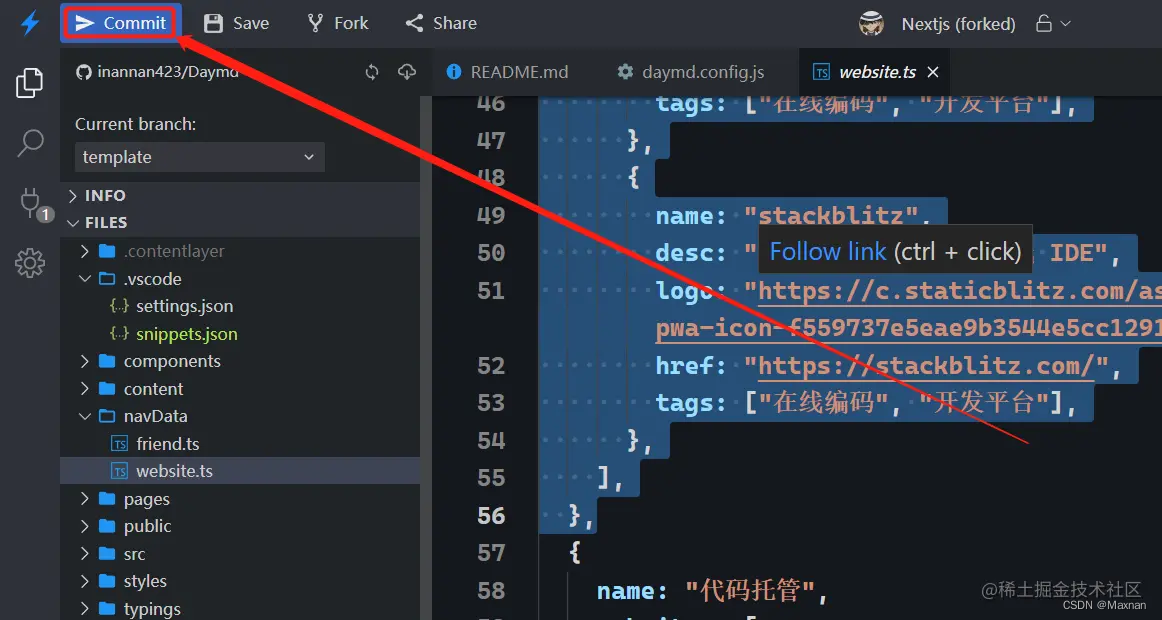
Task: Click the folder icon of components
Action: coord(107,361)
